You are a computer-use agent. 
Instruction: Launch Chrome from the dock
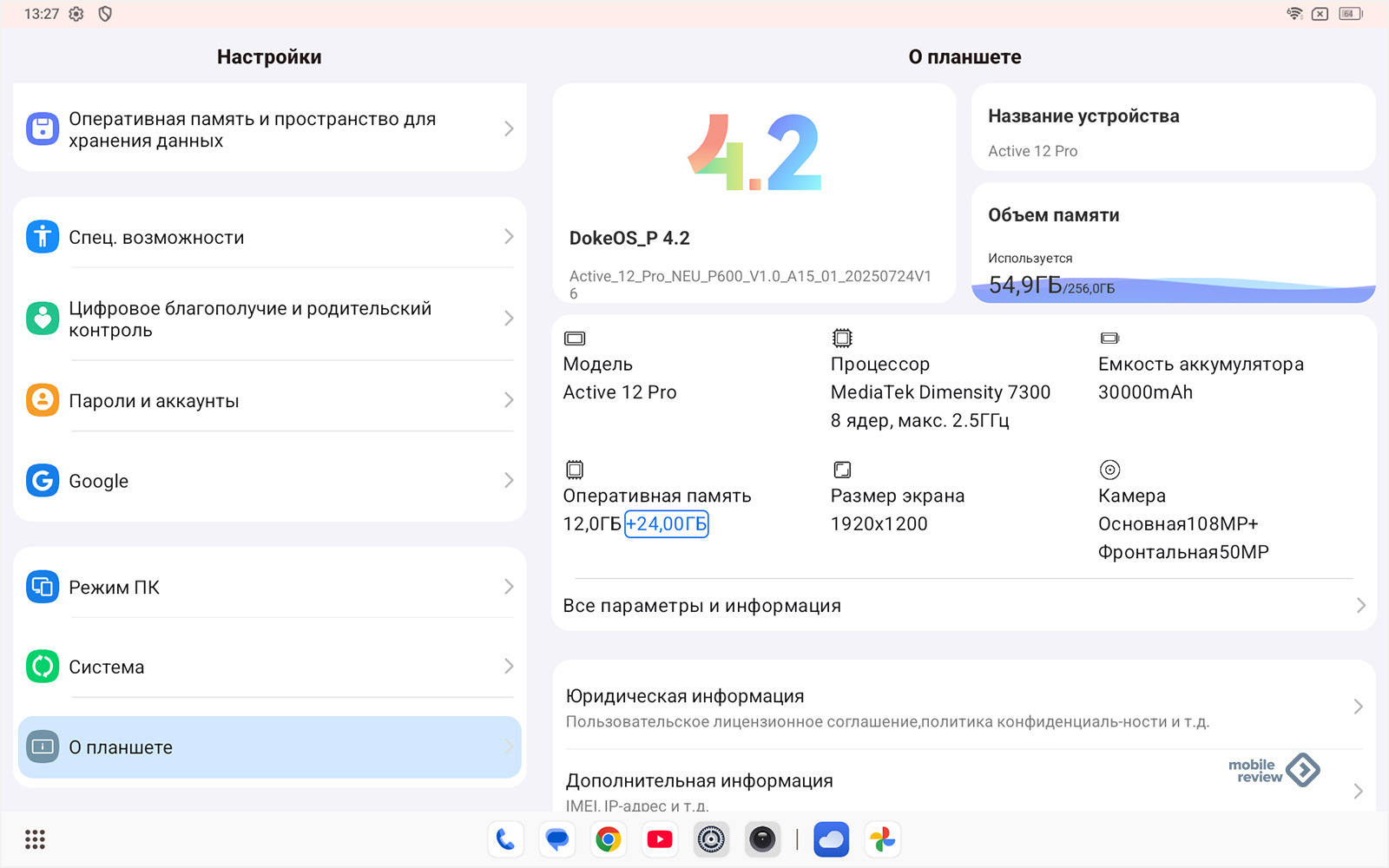[609, 839]
